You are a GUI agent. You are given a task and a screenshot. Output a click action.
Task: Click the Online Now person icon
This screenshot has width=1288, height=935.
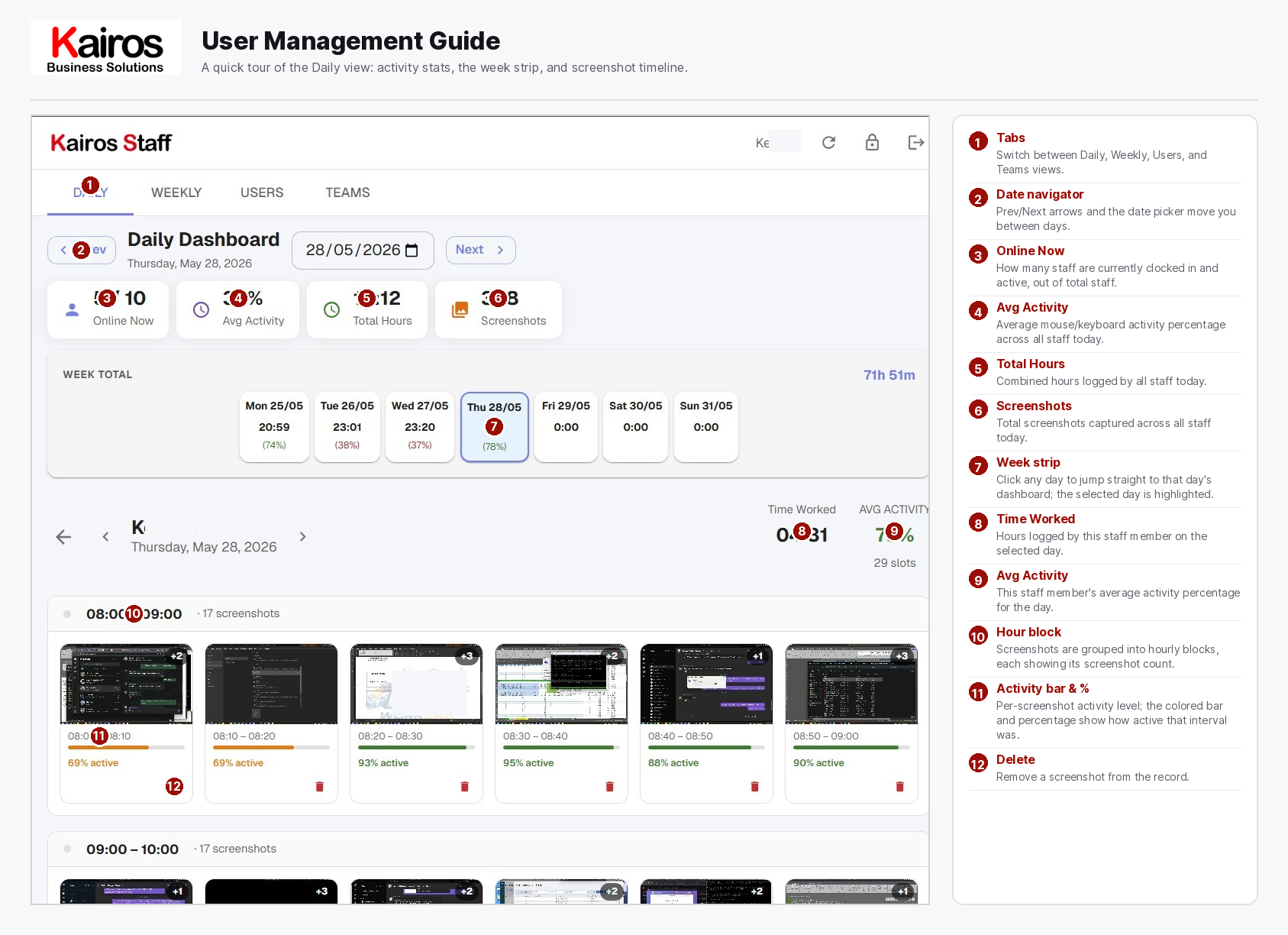72,309
